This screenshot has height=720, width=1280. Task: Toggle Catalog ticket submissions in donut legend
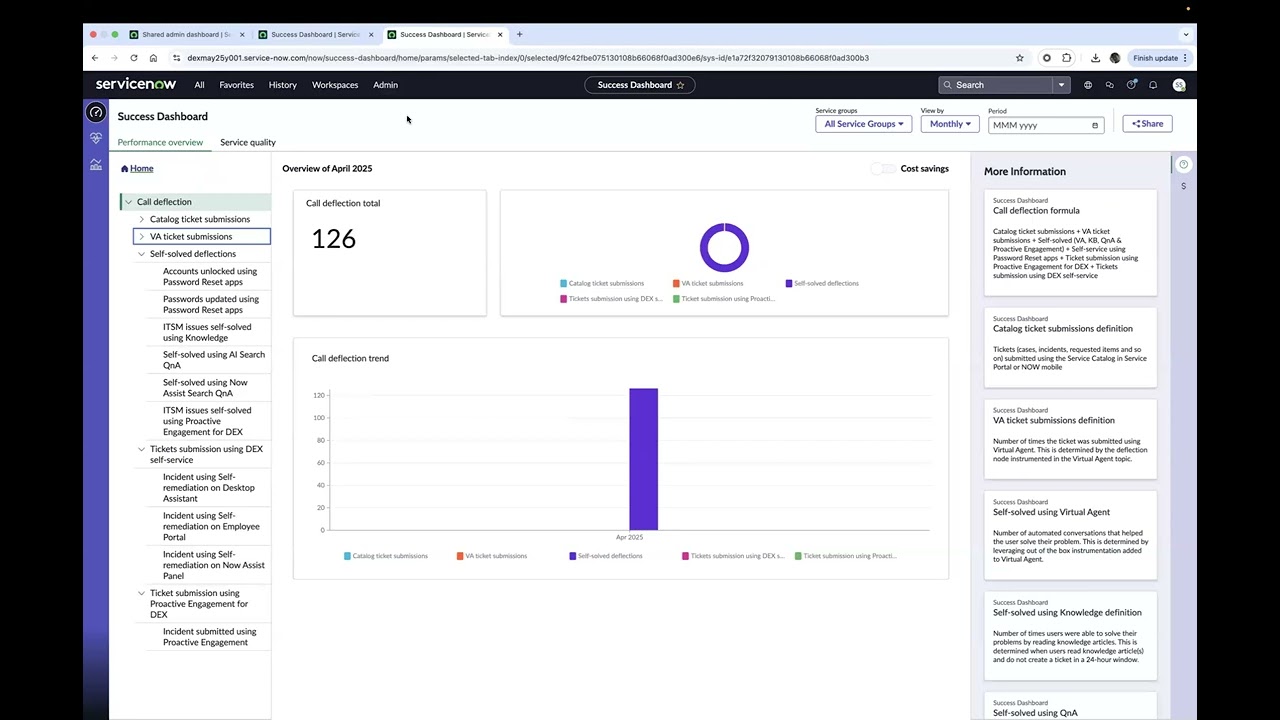pos(602,283)
